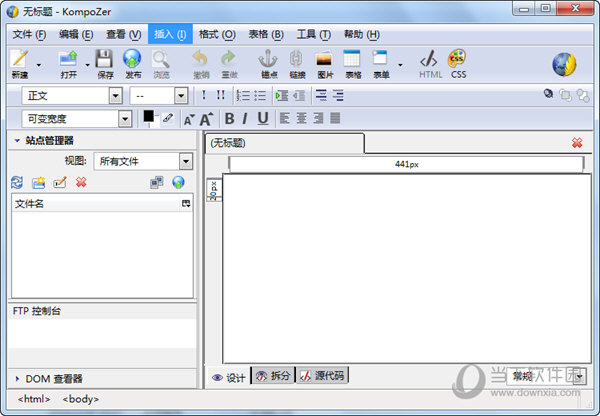Click the KompoZer globe logo in toolbar
This screenshot has width=600, height=416.
(564, 64)
